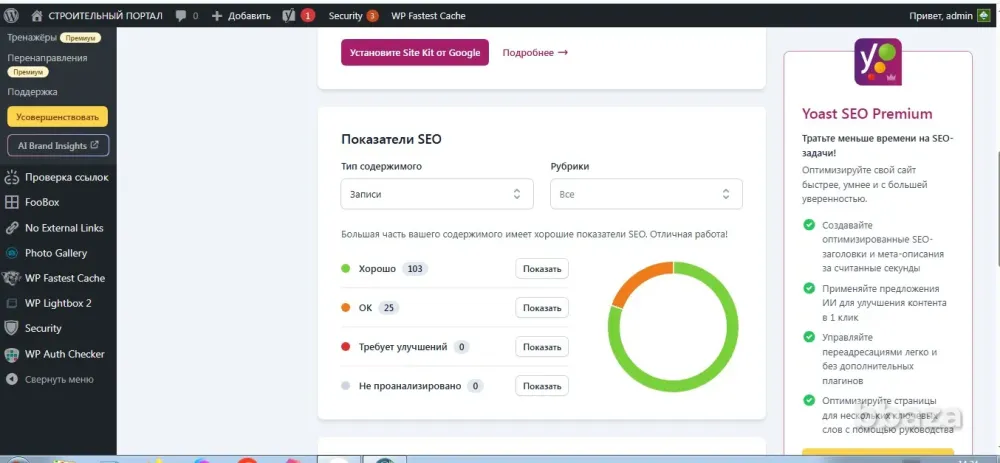Click the FooBox grid icon
The image size is (1000, 463).
(11, 202)
